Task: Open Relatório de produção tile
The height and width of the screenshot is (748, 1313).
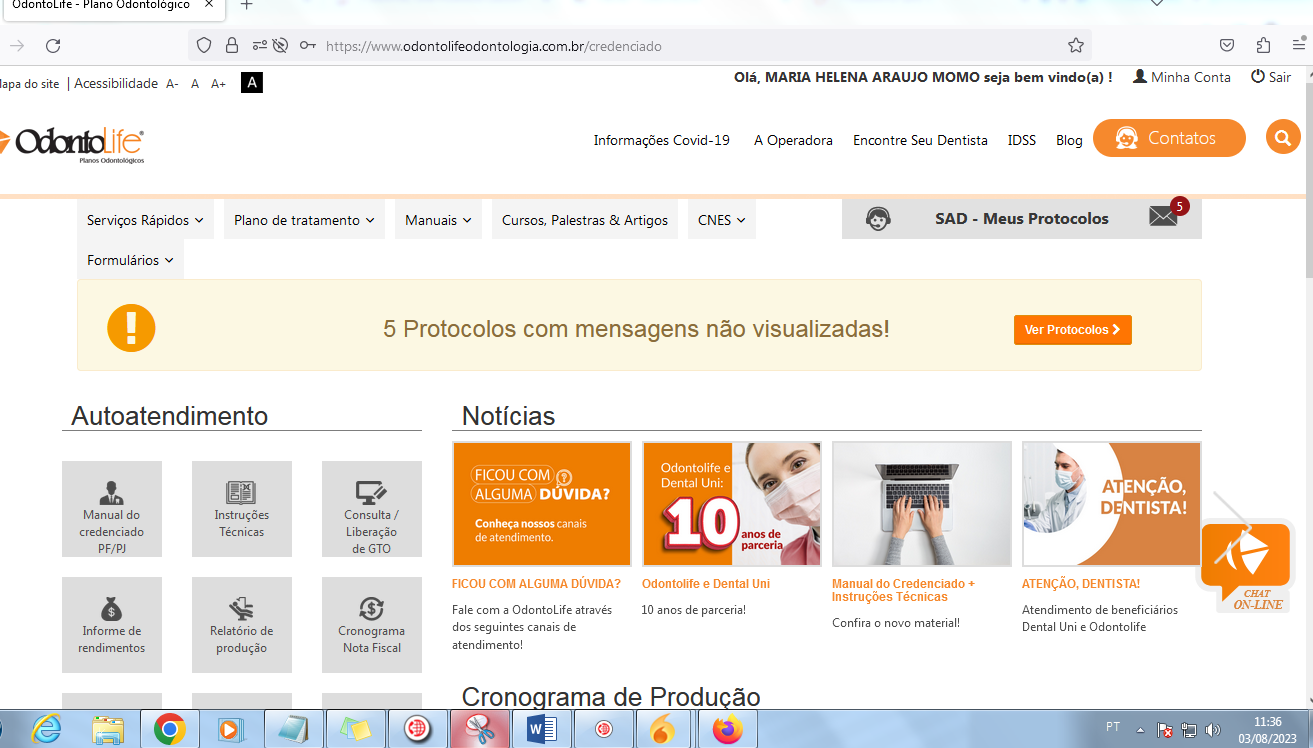Action: [242, 625]
